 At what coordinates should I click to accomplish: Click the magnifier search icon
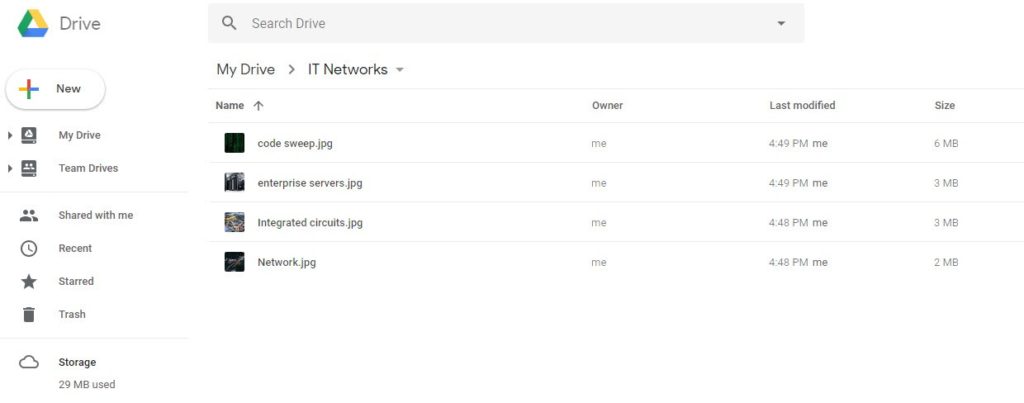(x=229, y=23)
